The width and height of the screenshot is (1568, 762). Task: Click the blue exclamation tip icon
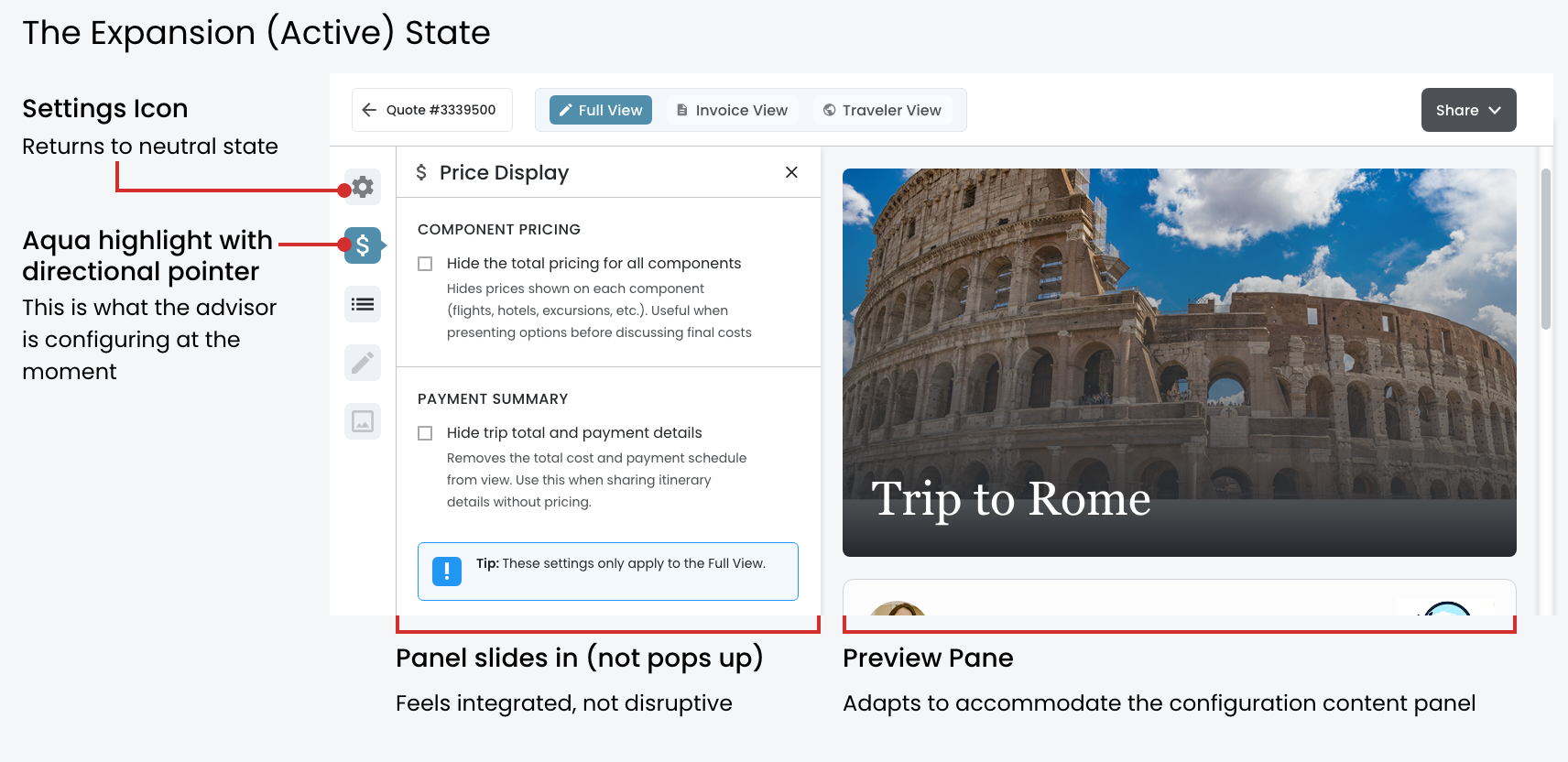(x=447, y=571)
